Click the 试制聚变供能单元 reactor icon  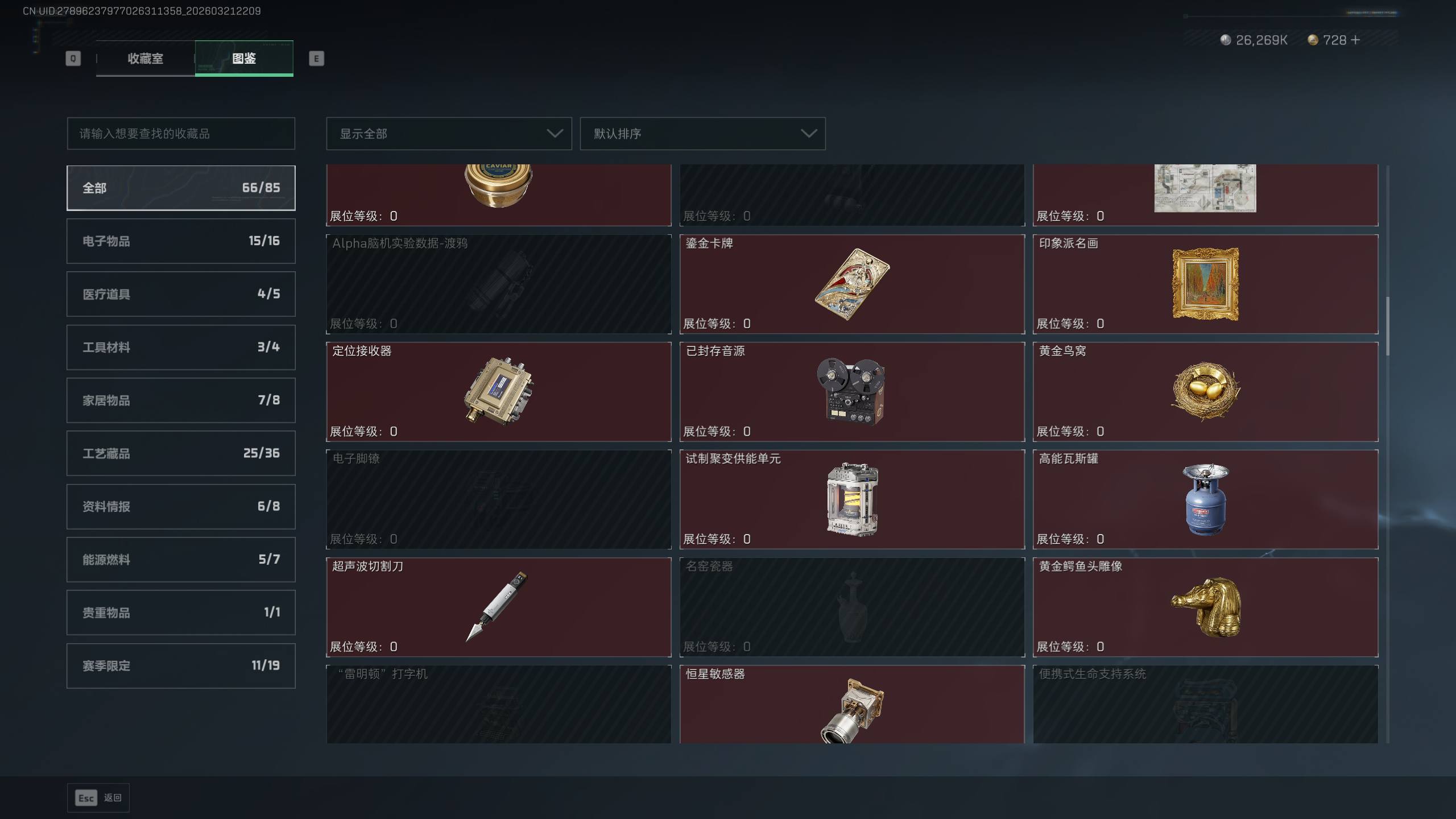[x=852, y=499]
